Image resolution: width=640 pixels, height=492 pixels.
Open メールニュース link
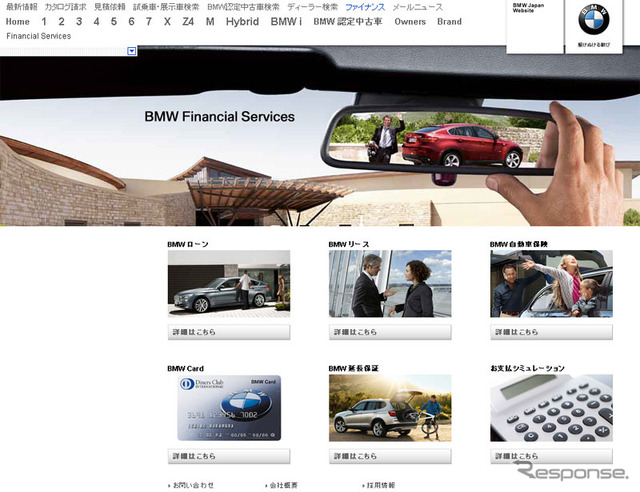[x=418, y=7]
